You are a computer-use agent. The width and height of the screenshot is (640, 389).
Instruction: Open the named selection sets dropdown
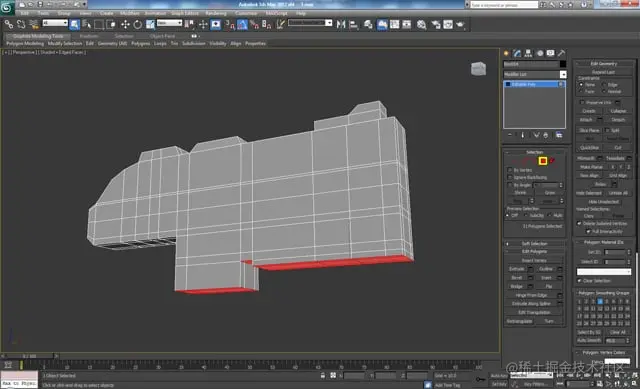pos(310,23)
